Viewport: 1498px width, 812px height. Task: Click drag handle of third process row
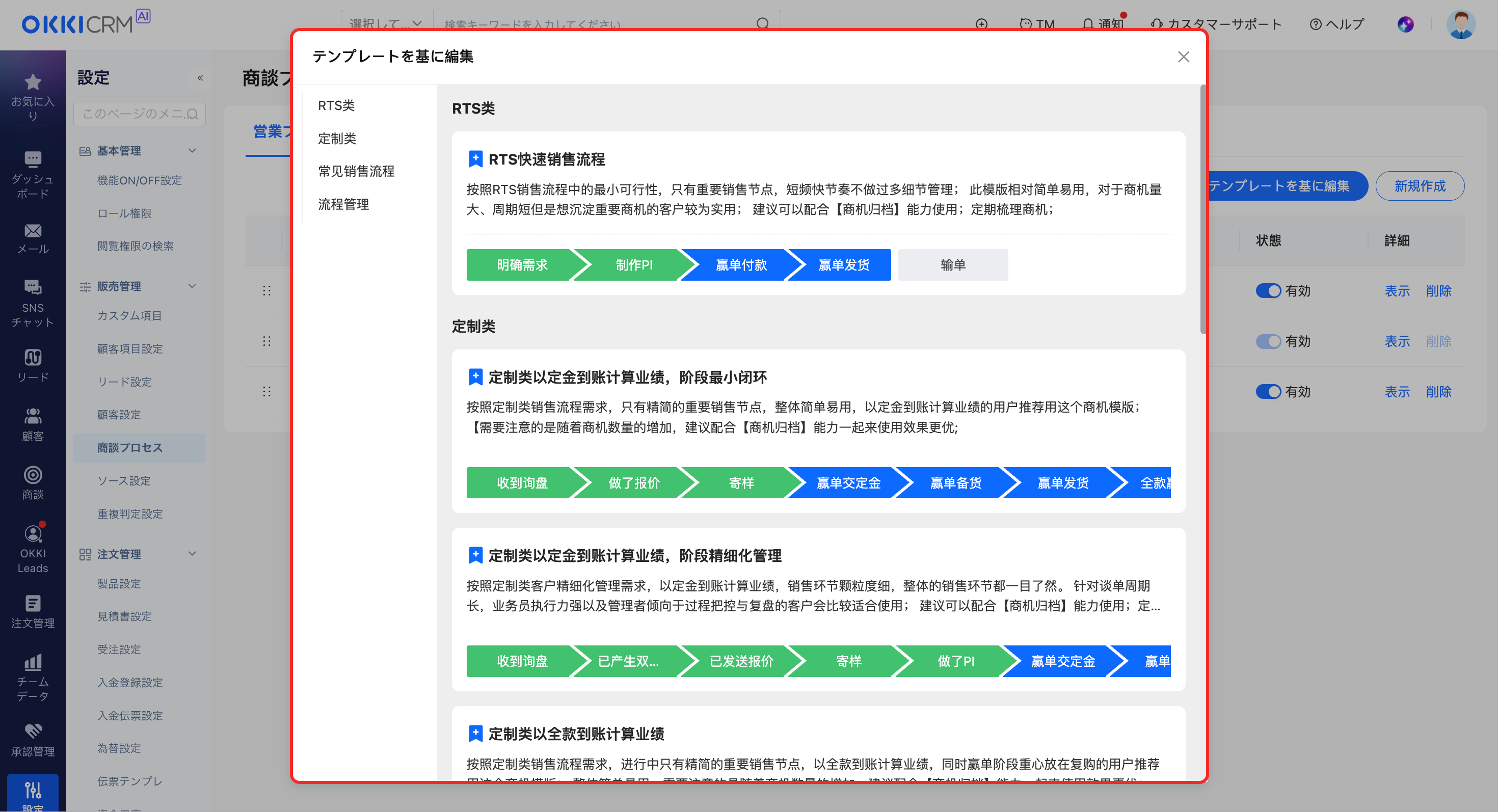point(266,391)
